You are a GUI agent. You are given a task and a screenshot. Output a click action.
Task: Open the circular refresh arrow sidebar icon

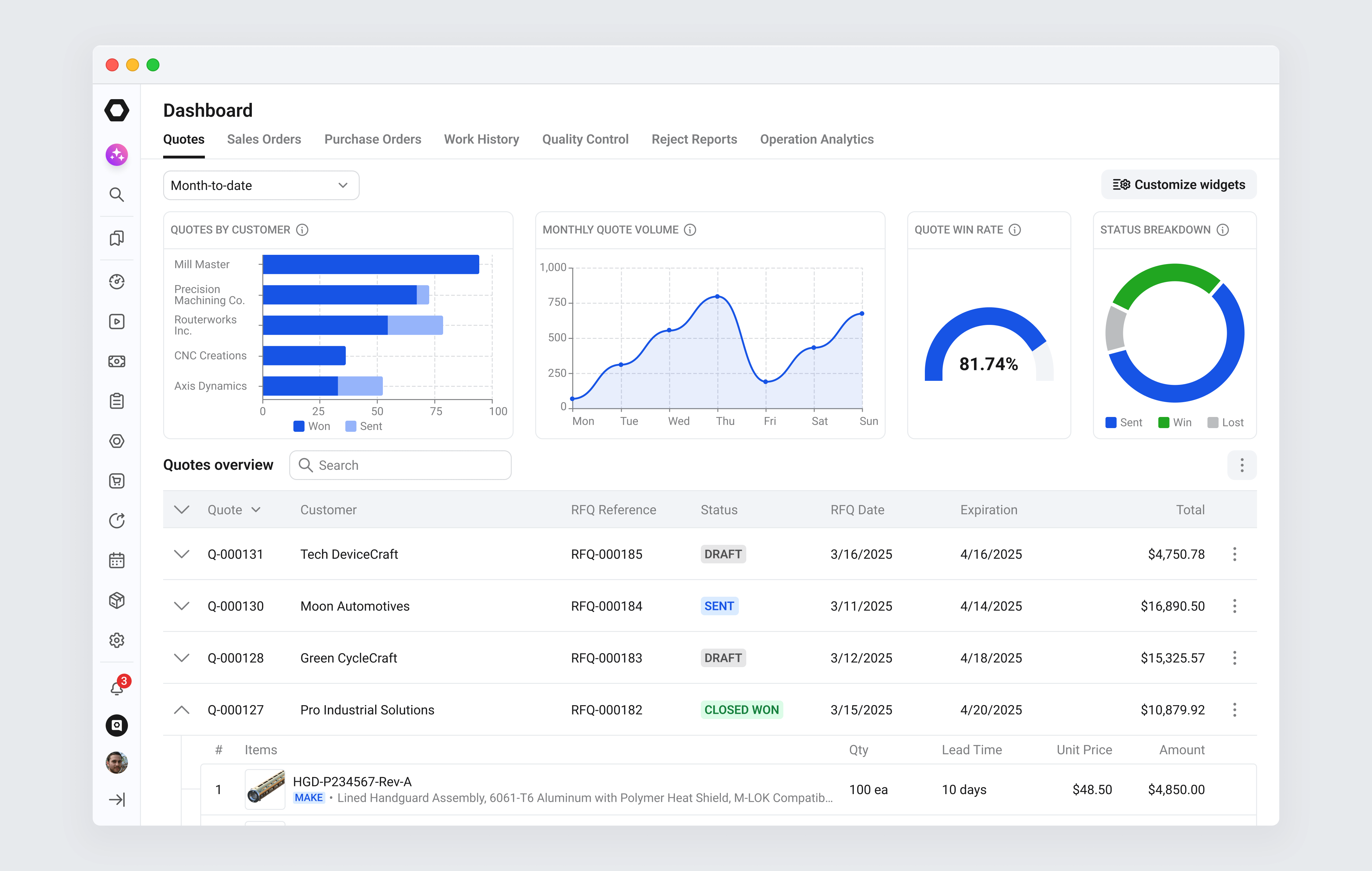(x=117, y=521)
